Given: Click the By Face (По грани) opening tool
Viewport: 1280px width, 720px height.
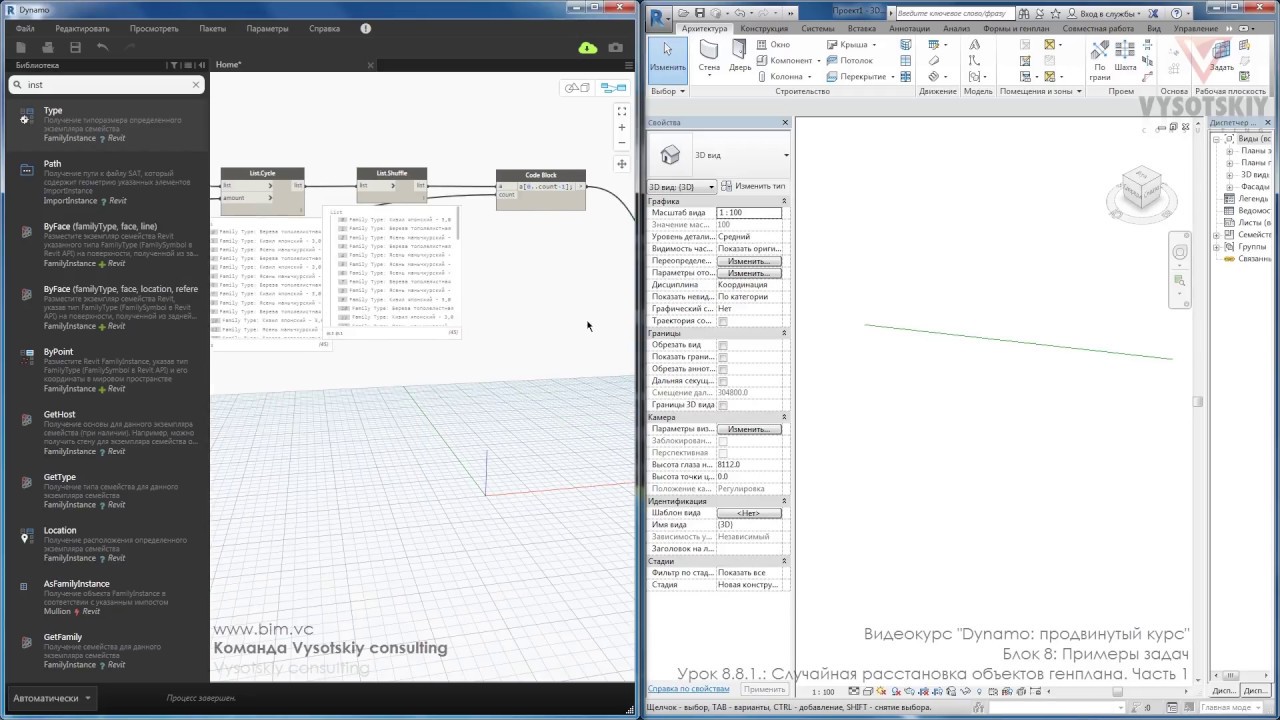Looking at the screenshot, I should (x=1100, y=60).
